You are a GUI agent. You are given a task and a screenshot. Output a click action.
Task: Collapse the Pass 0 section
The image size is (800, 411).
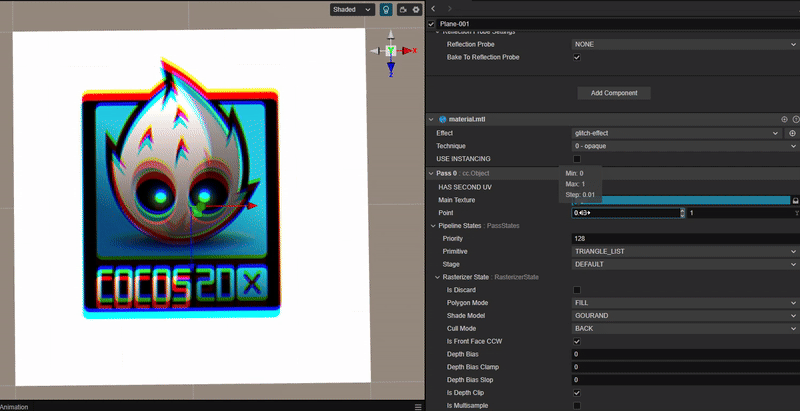point(431,173)
